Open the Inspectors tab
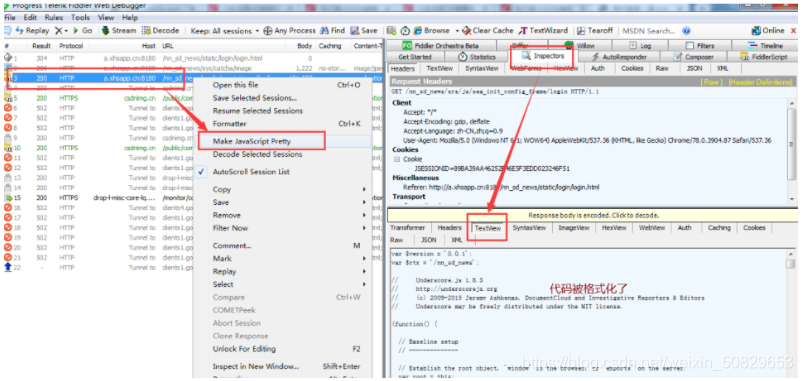 [x=543, y=56]
